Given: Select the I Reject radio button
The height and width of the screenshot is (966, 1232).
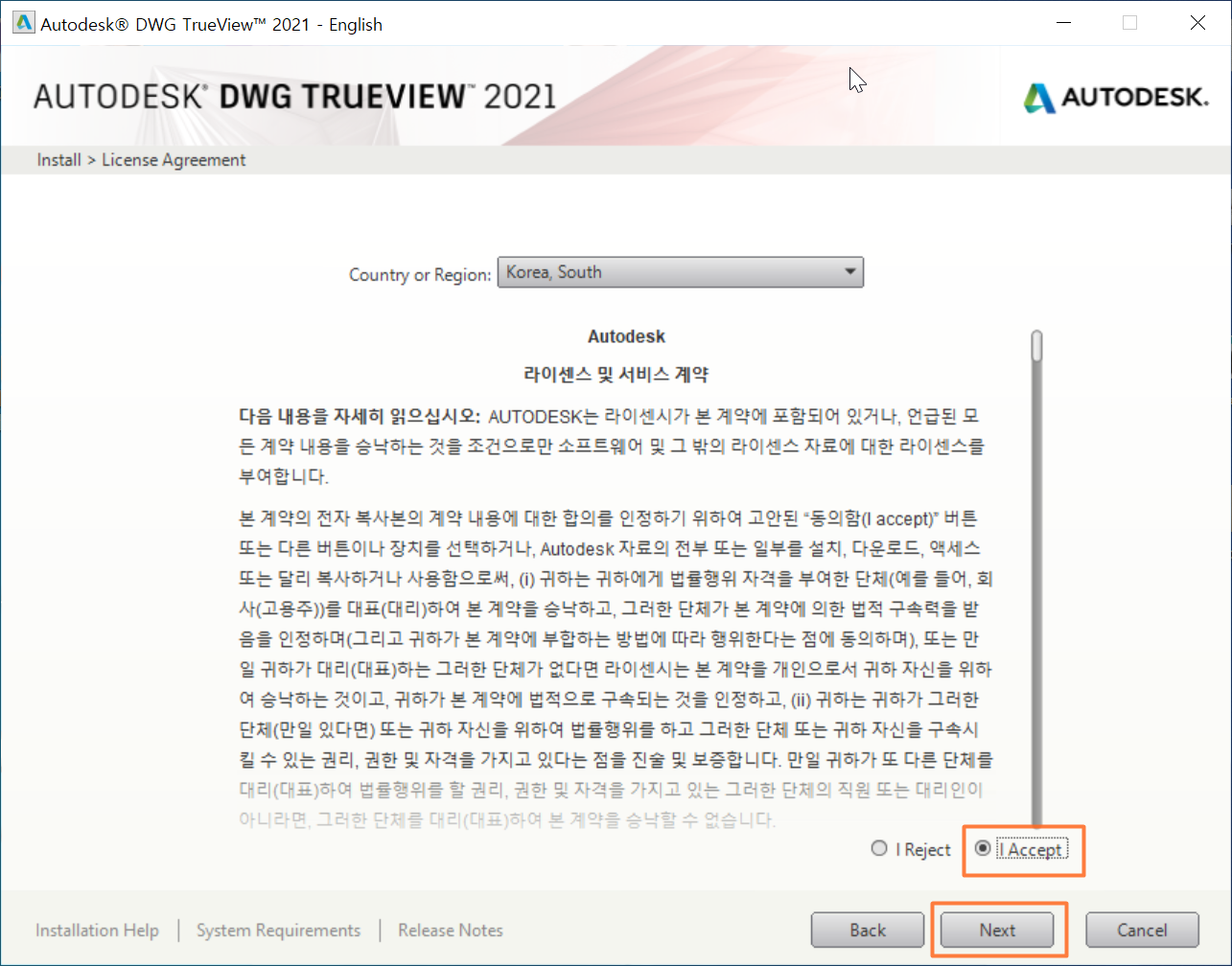Looking at the screenshot, I should (x=879, y=849).
